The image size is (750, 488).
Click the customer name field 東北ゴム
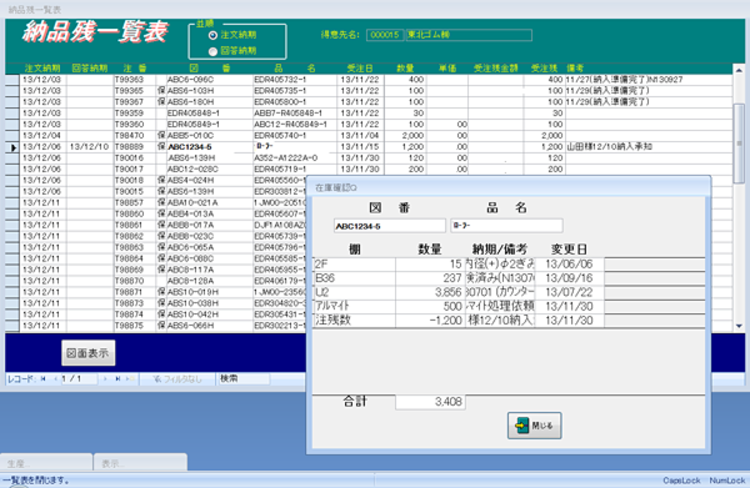469,35
